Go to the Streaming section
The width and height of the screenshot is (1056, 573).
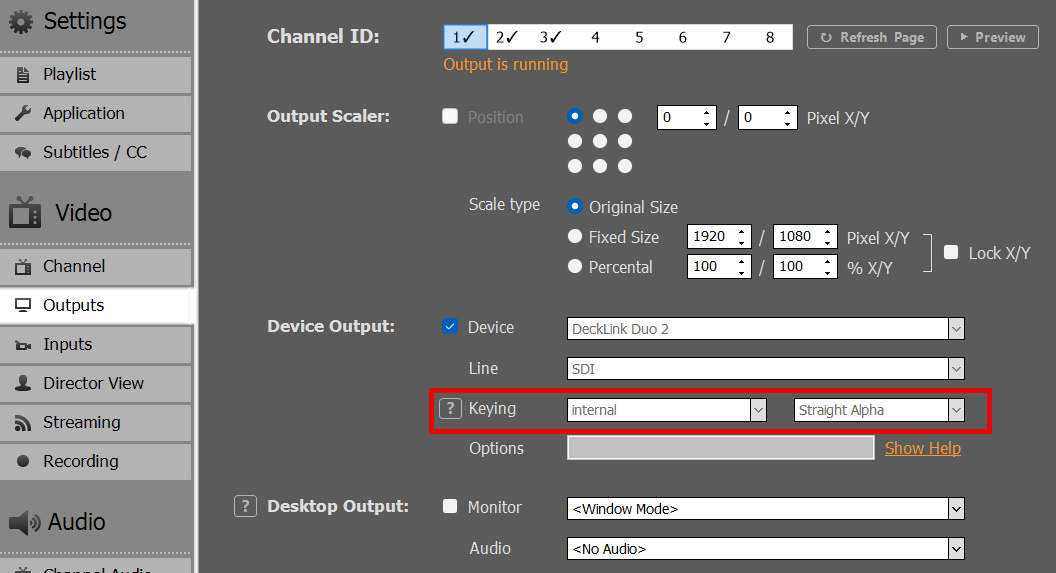point(96,422)
